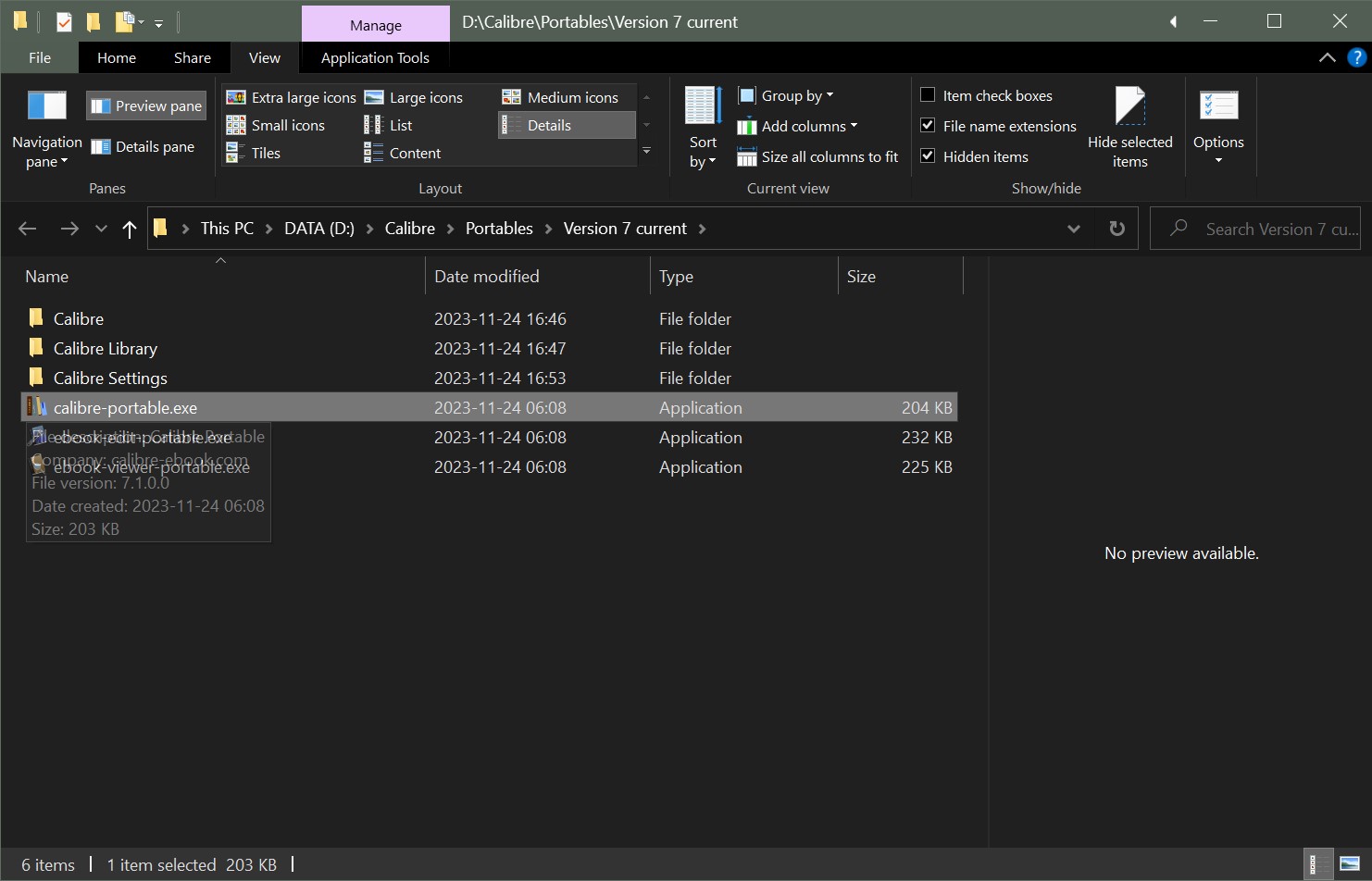Image resolution: width=1372 pixels, height=881 pixels.
Task: Go back with the Back arrow
Action: (28, 229)
